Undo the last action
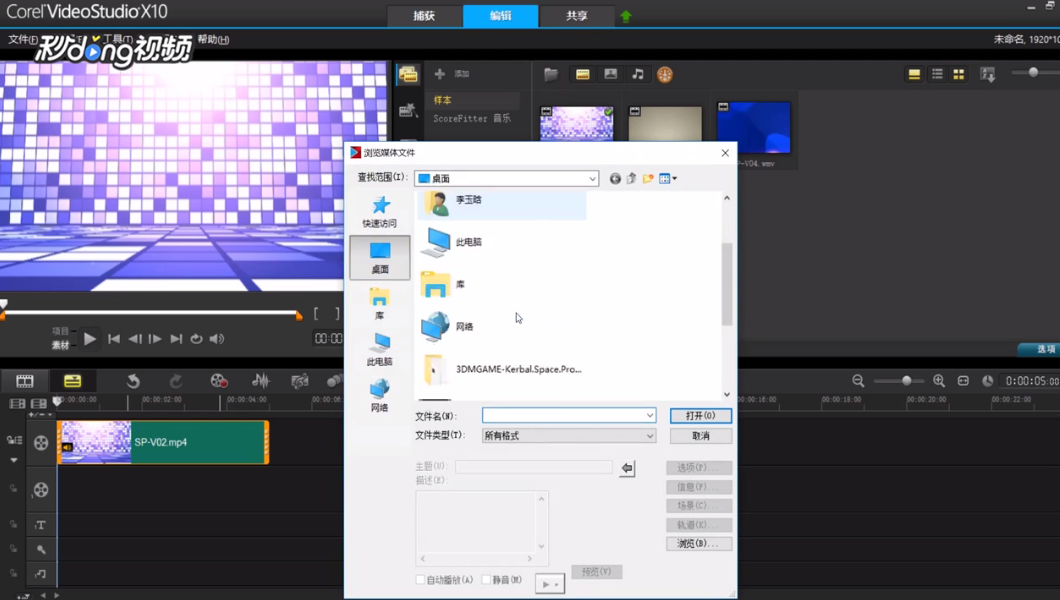 pyautogui.click(x=133, y=381)
